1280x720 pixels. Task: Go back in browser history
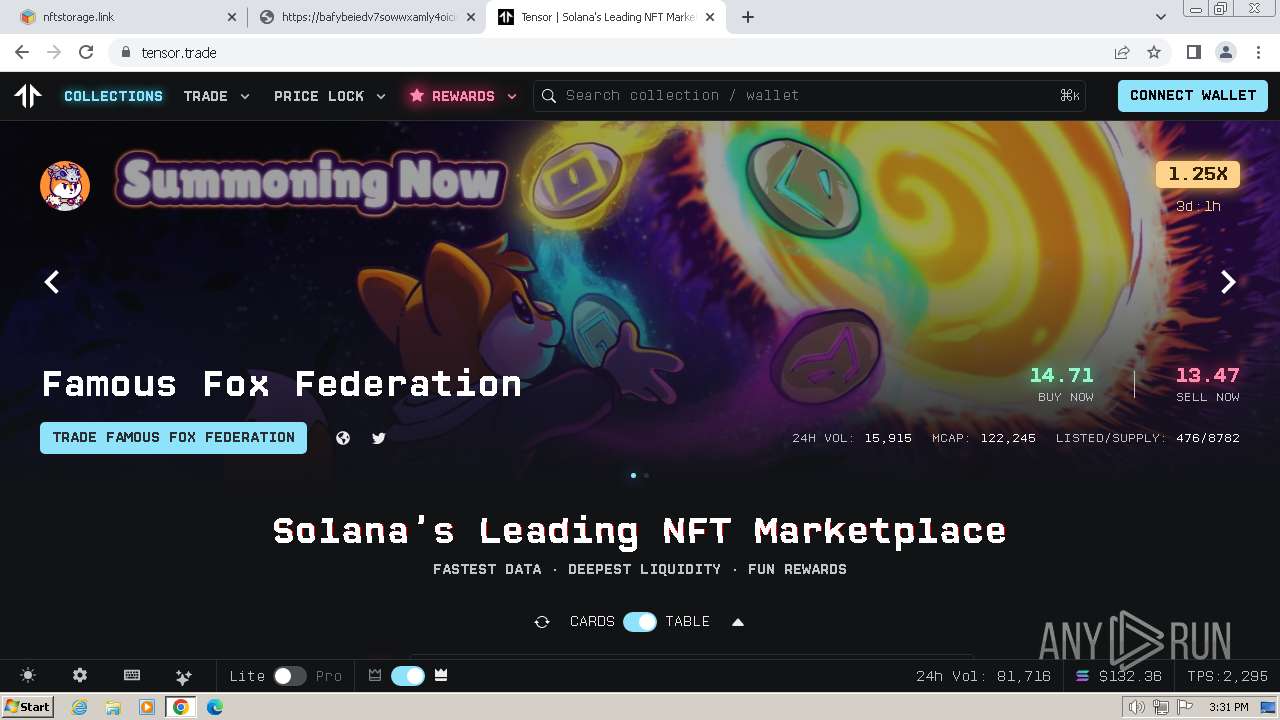pyautogui.click(x=22, y=52)
